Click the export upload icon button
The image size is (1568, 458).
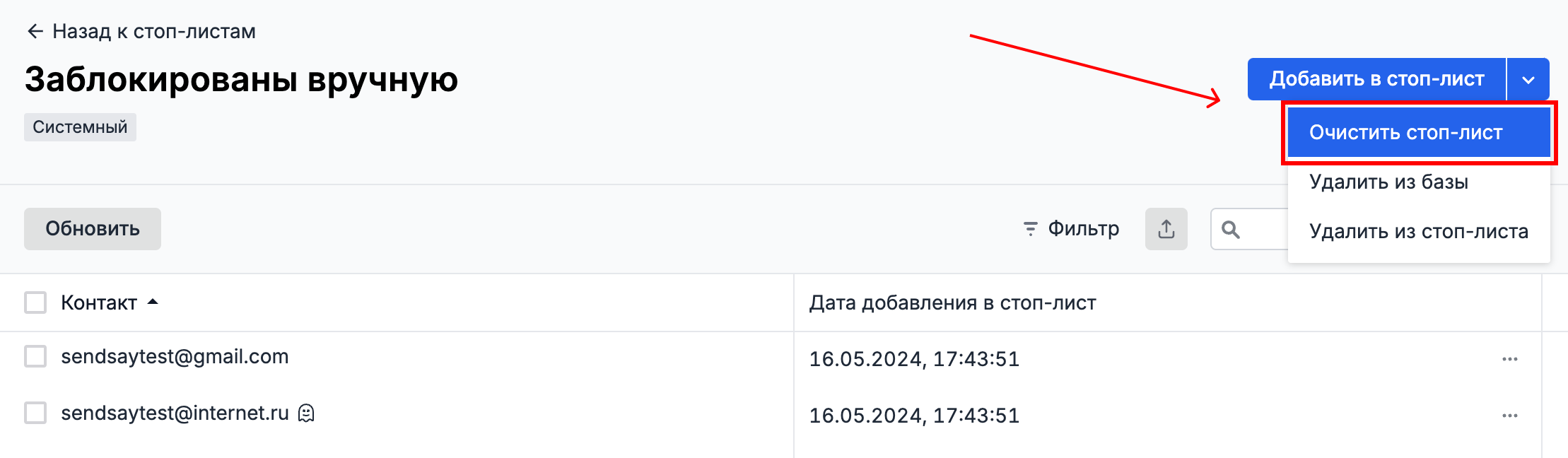[x=1166, y=229]
